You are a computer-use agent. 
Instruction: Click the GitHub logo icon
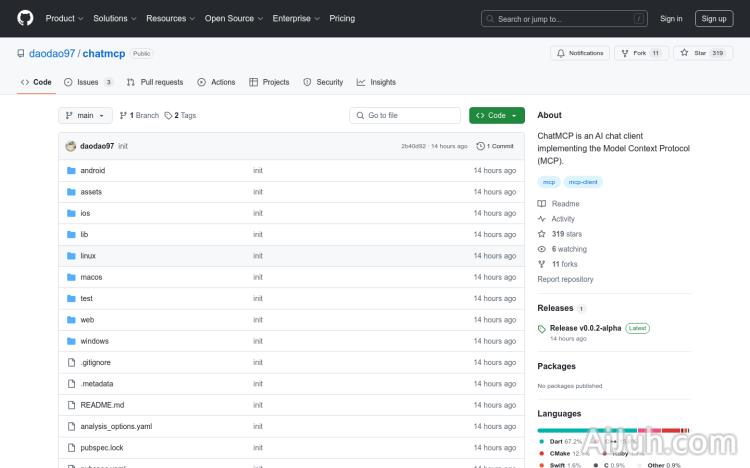tap(25, 18)
